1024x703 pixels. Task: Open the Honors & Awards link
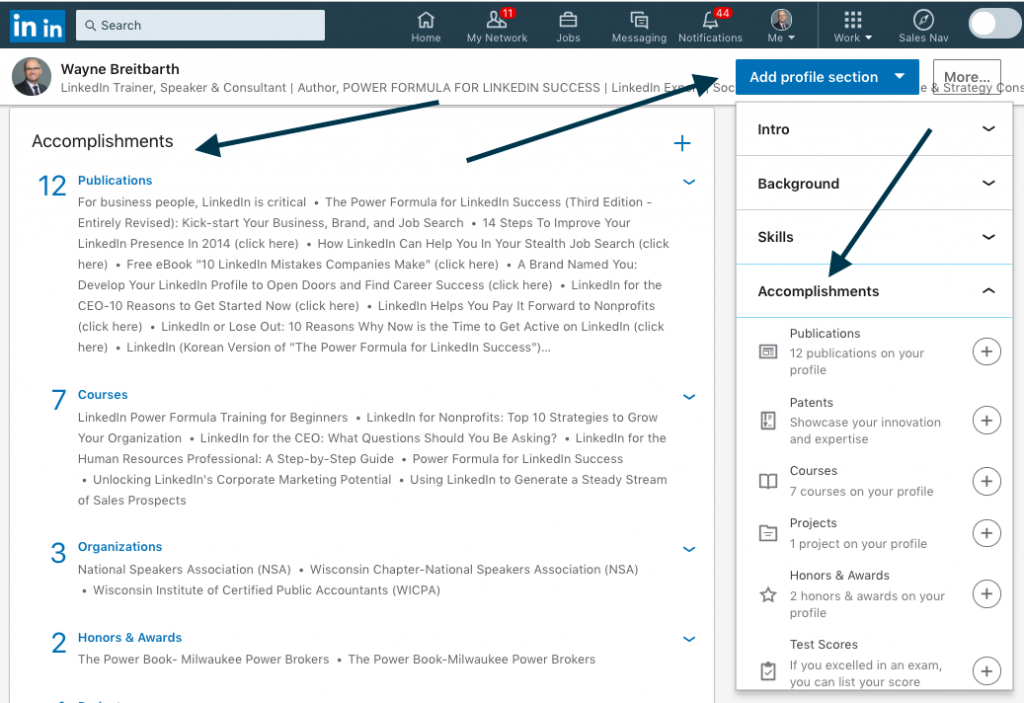coord(129,638)
